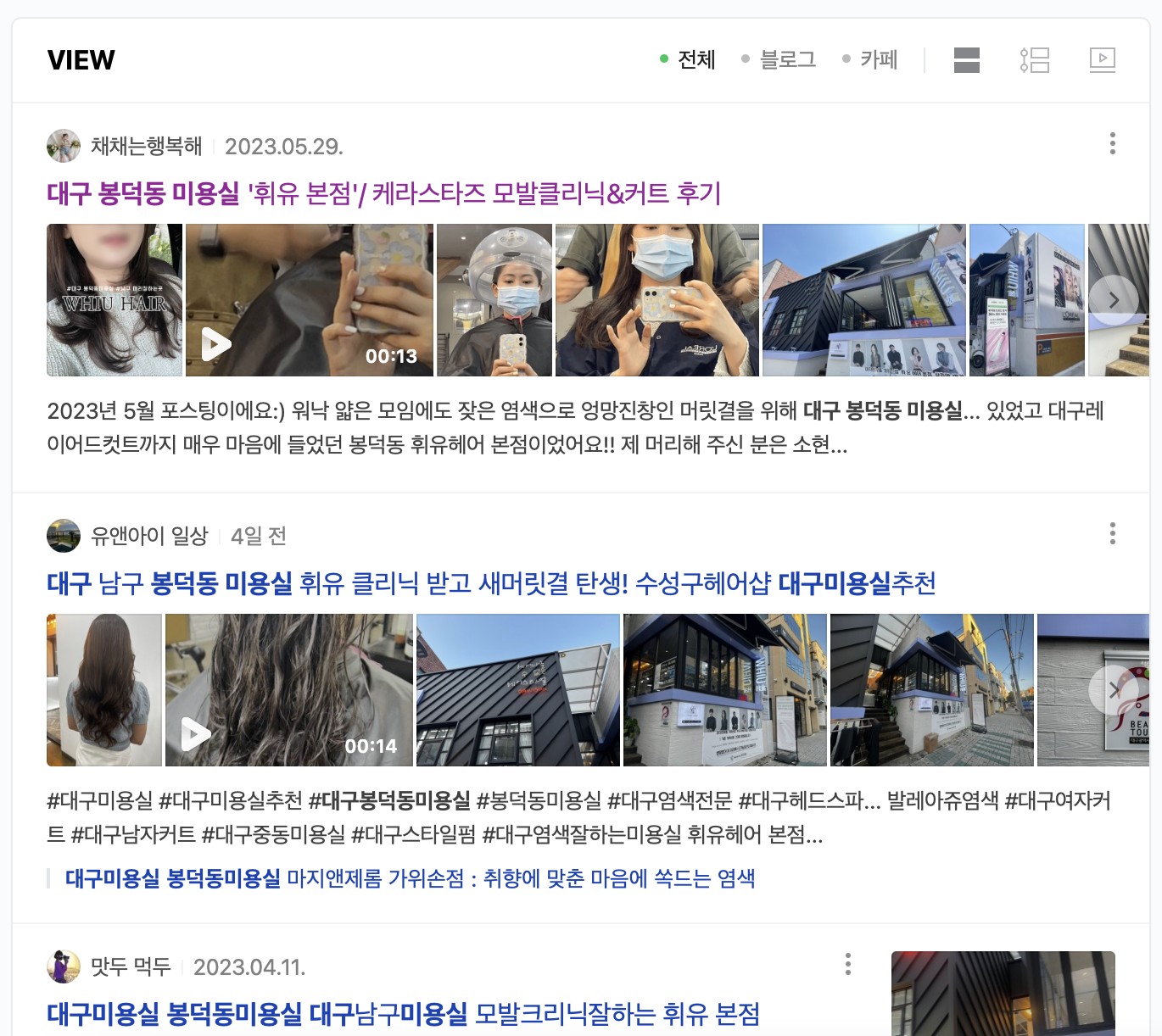Play the 00:14 curly hair video

click(x=289, y=690)
